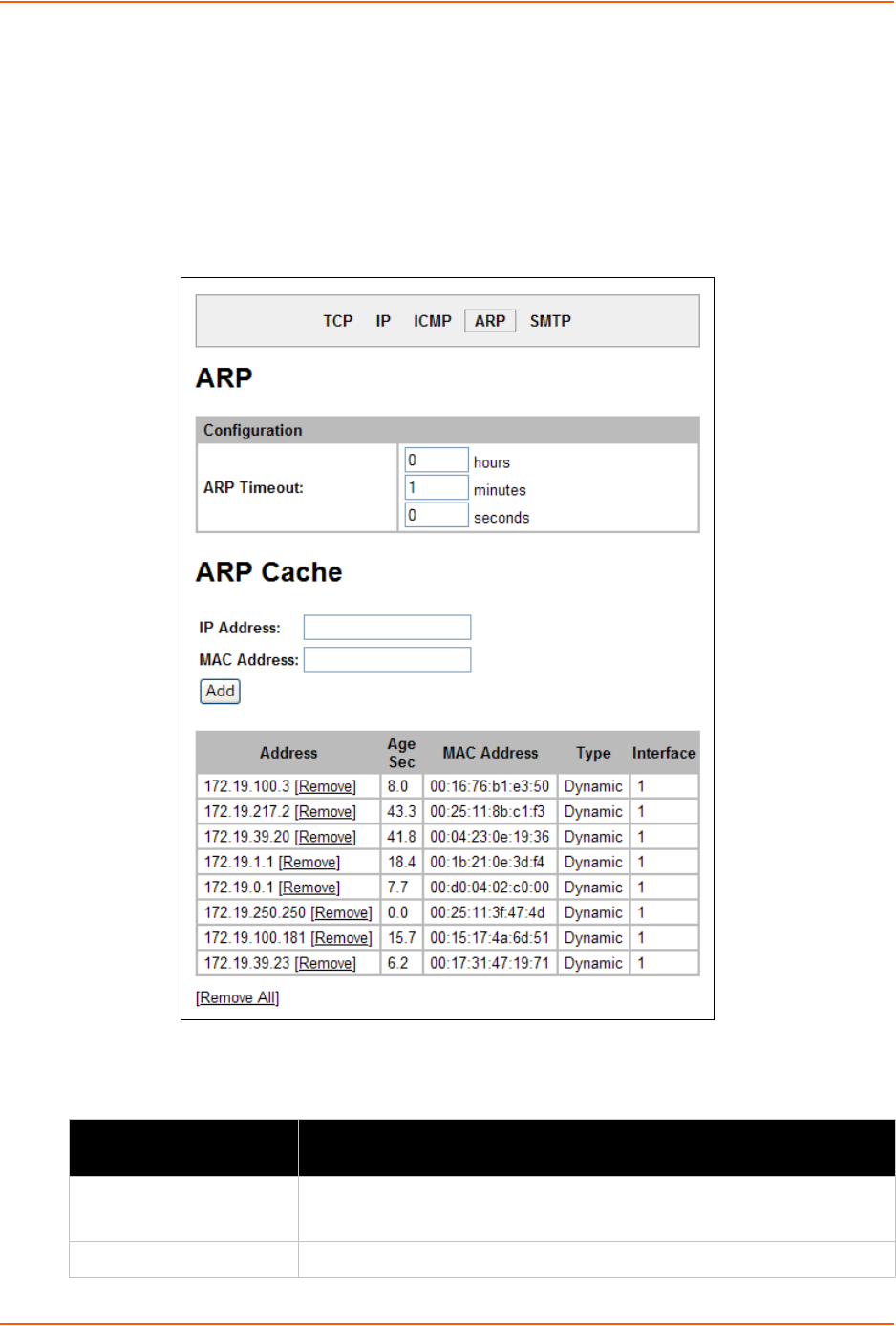
Task: Click the Remove All link
Action: point(237,998)
